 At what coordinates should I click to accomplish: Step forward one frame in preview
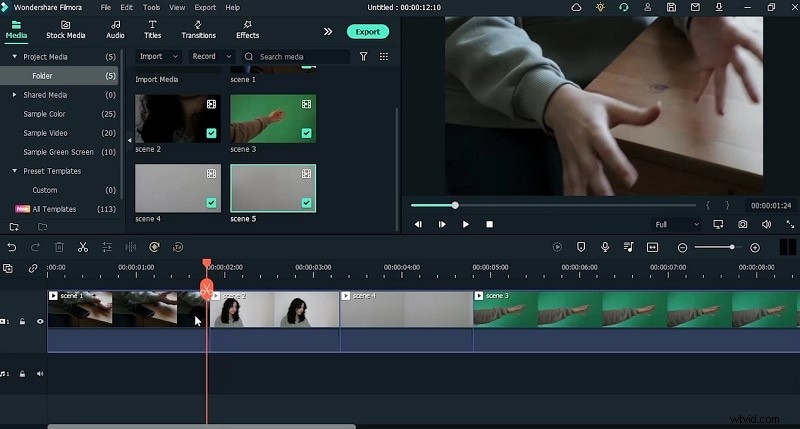pos(442,224)
